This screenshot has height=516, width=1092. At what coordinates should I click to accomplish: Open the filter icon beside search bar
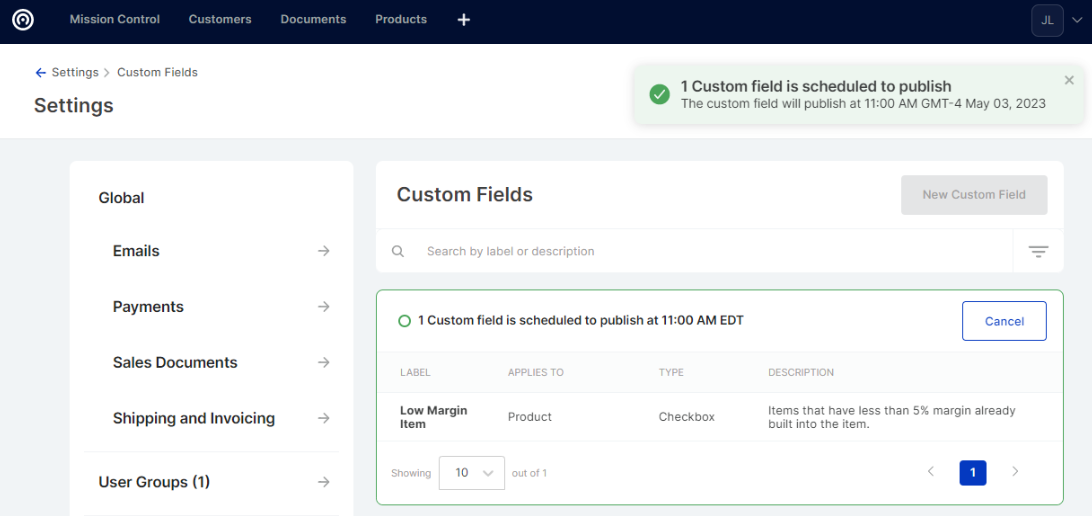click(x=1038, y=252)
